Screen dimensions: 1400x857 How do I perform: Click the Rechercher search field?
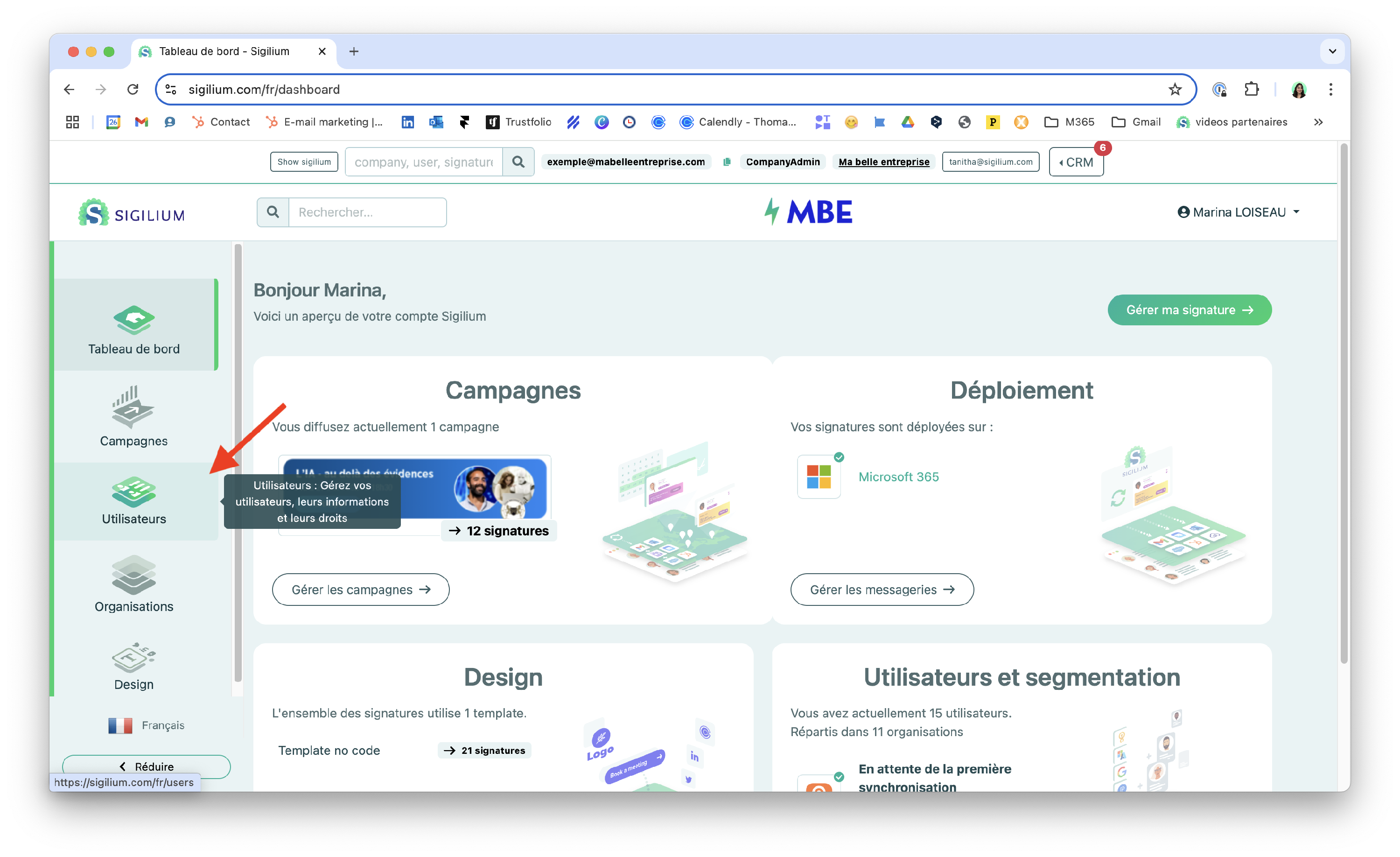pos(367,212)
